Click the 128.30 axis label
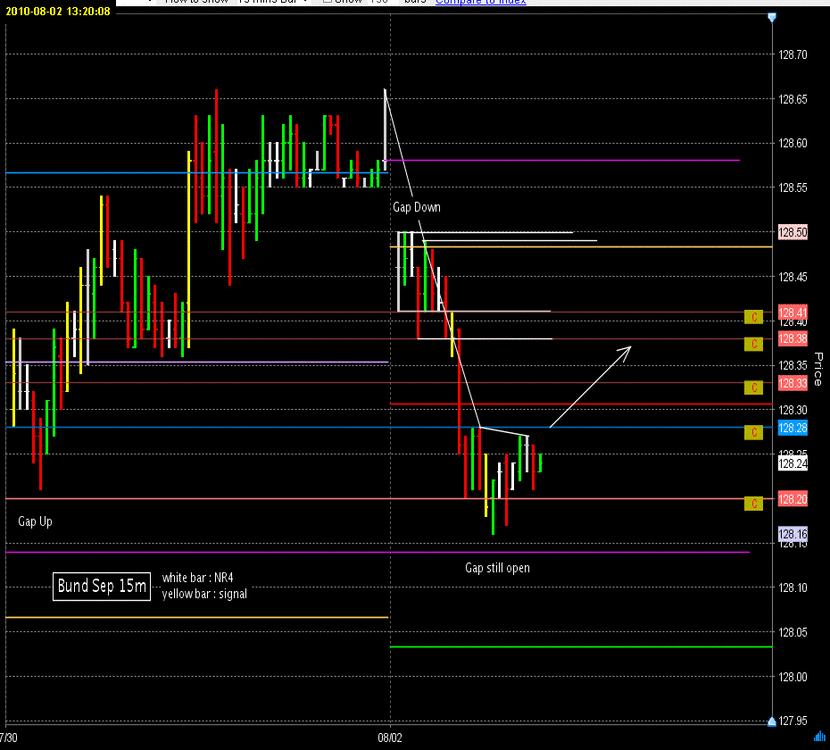830x750 pixels. (793, 410)
